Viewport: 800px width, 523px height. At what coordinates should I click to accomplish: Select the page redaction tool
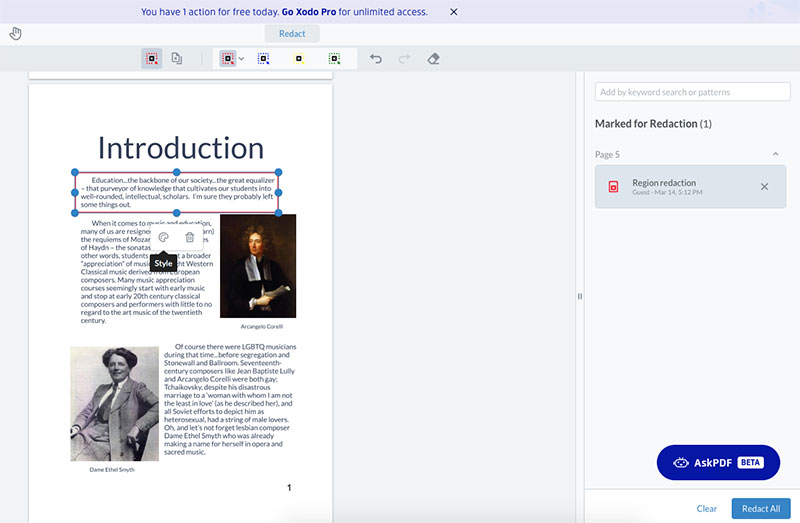click(176, 59)
